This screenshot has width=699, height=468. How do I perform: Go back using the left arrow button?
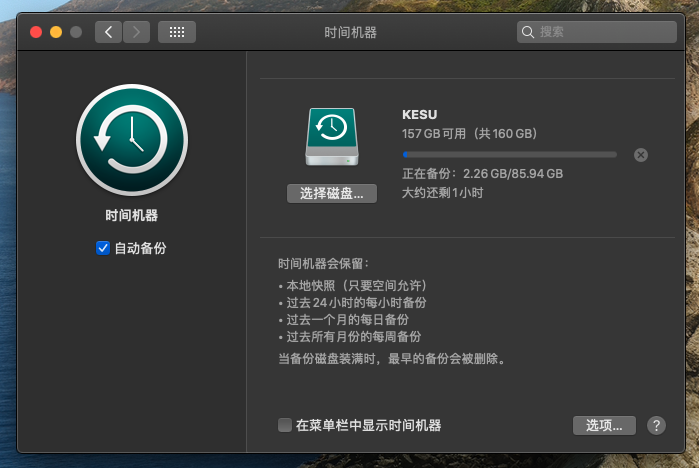click(109, 32)
